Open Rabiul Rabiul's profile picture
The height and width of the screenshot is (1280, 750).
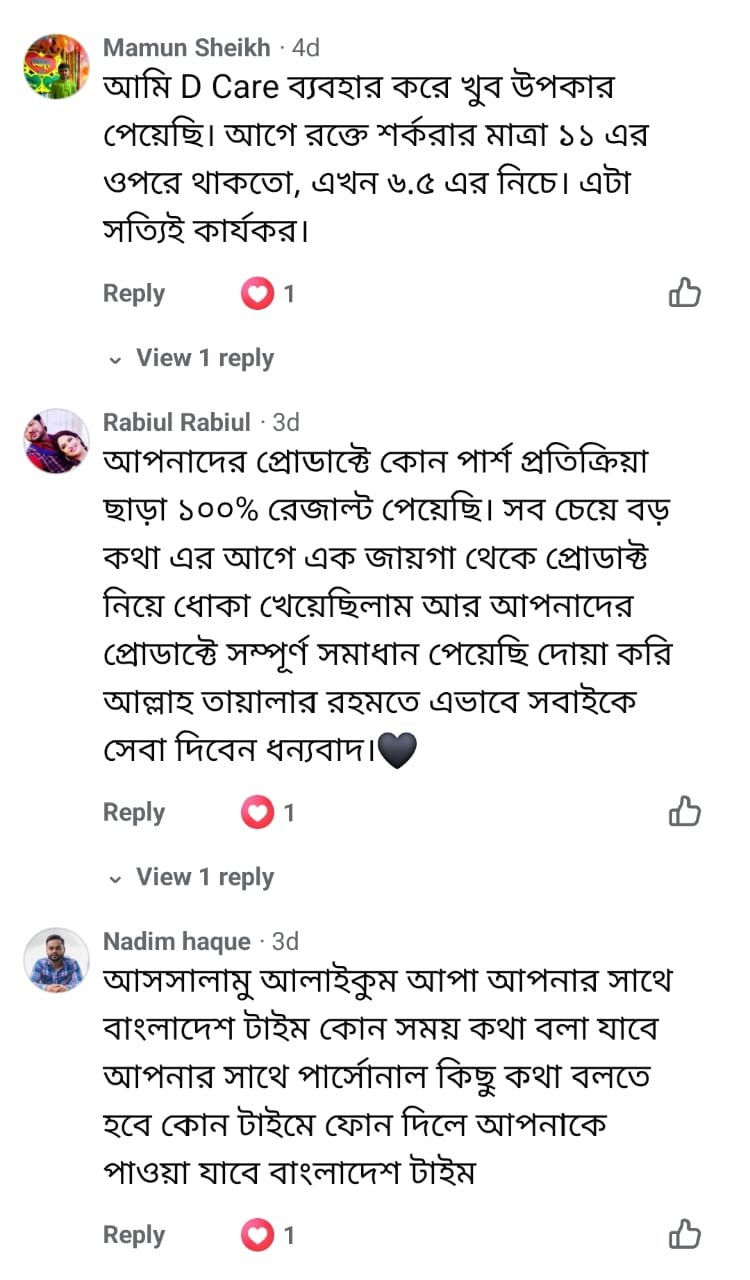[x=57, y=441]
